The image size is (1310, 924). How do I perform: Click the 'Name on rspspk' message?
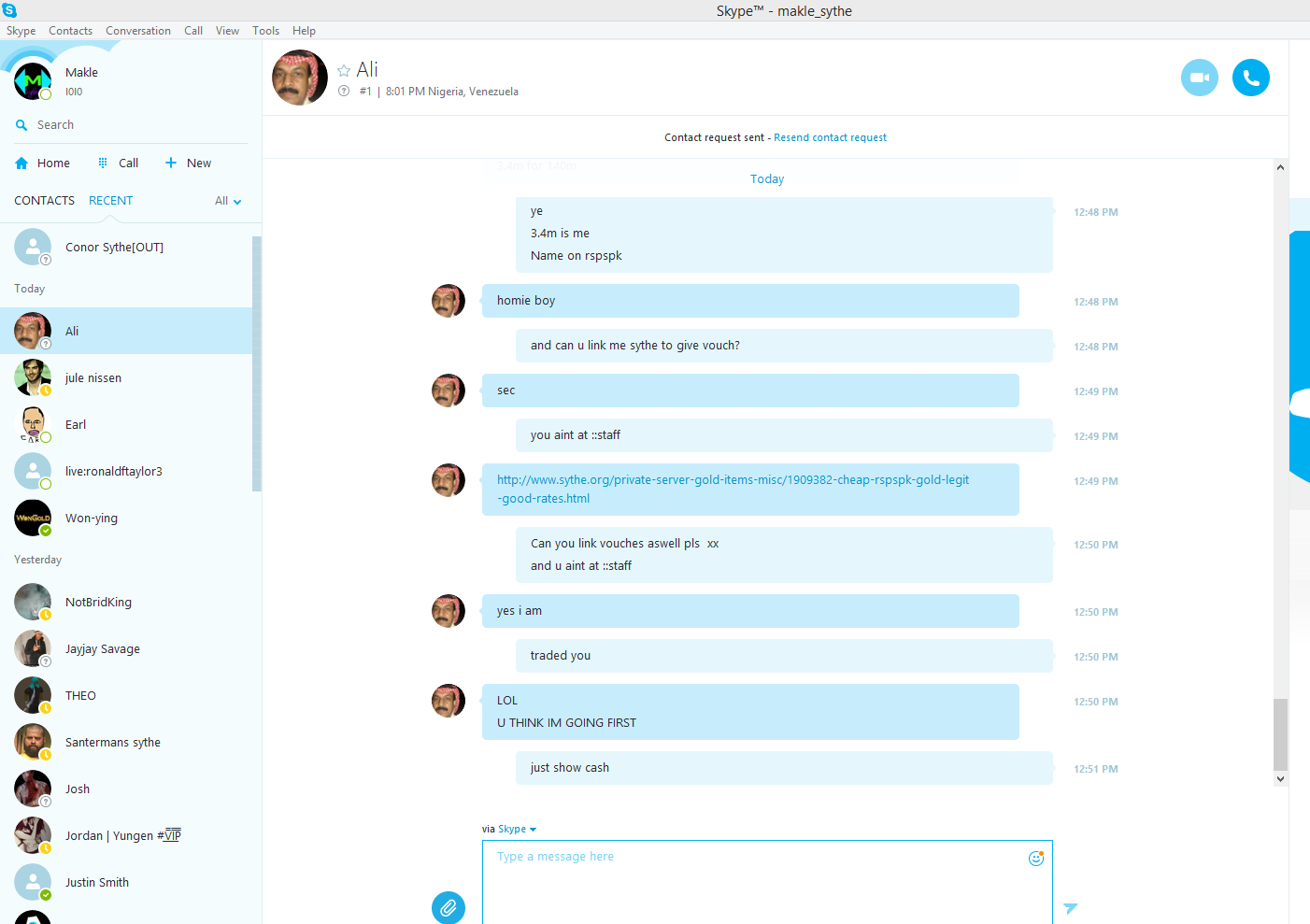(x=577, y=256)
